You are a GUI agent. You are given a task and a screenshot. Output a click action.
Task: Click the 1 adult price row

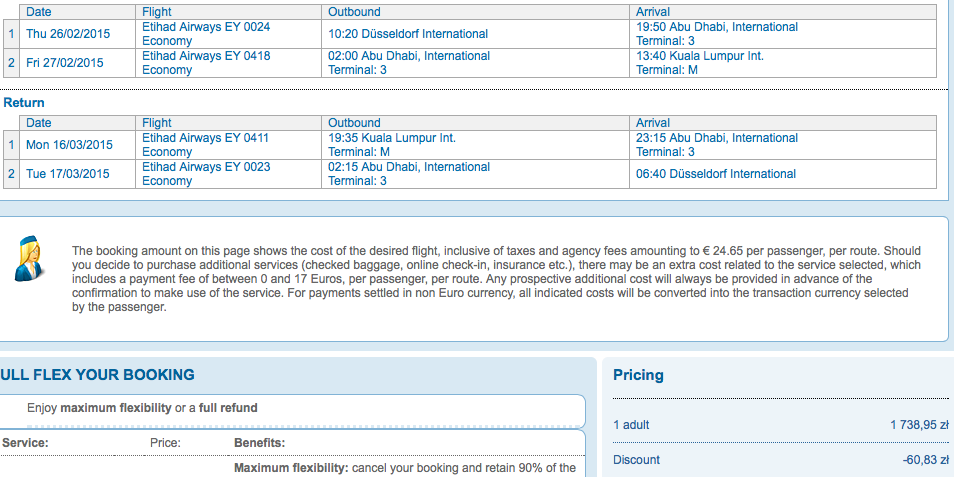pyautogui.click(x=781, y=425)
